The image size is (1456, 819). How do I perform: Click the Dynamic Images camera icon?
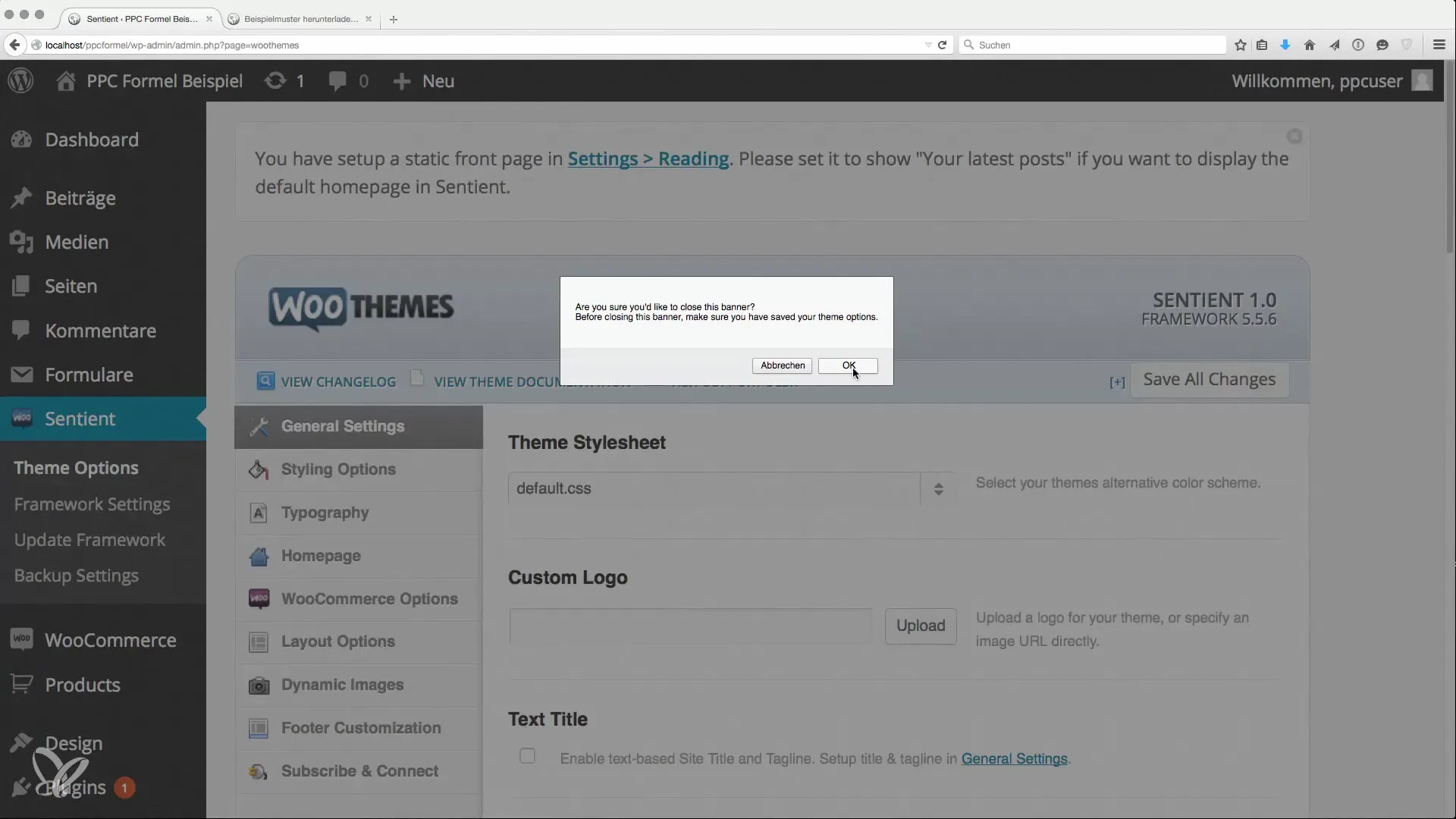coord(259,685)
